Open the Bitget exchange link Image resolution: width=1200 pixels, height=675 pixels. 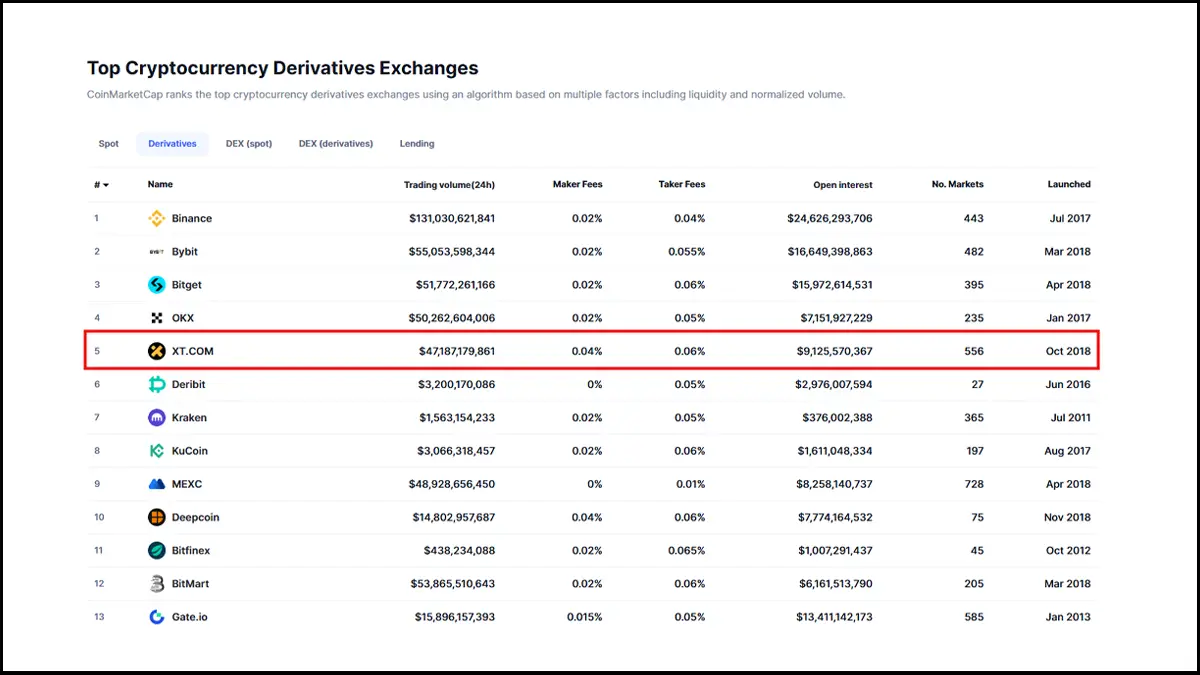tap(187, 285)
